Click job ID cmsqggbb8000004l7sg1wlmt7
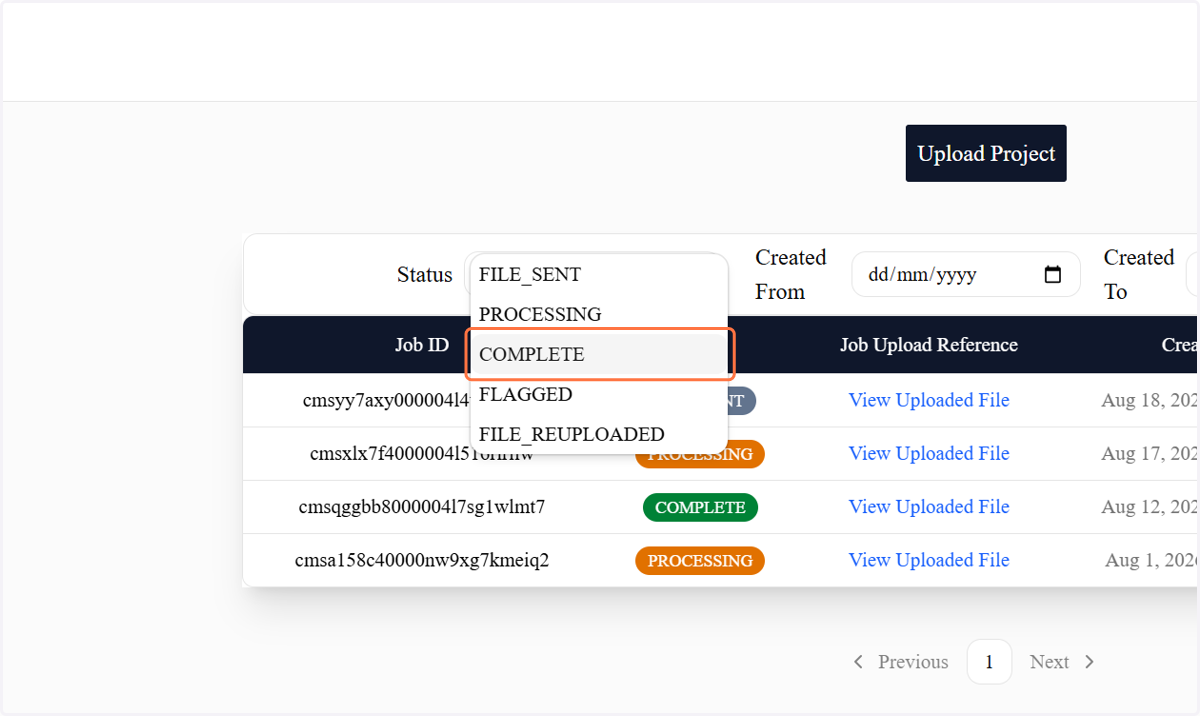This screenshot has height=716, width=1200. [422, 507]
